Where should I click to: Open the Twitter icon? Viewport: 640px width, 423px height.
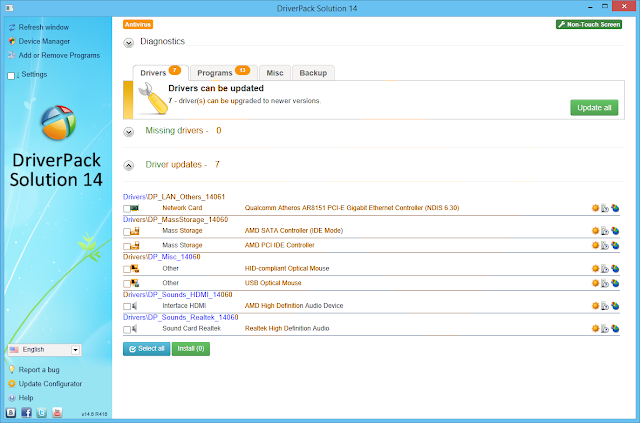[42, 412]
